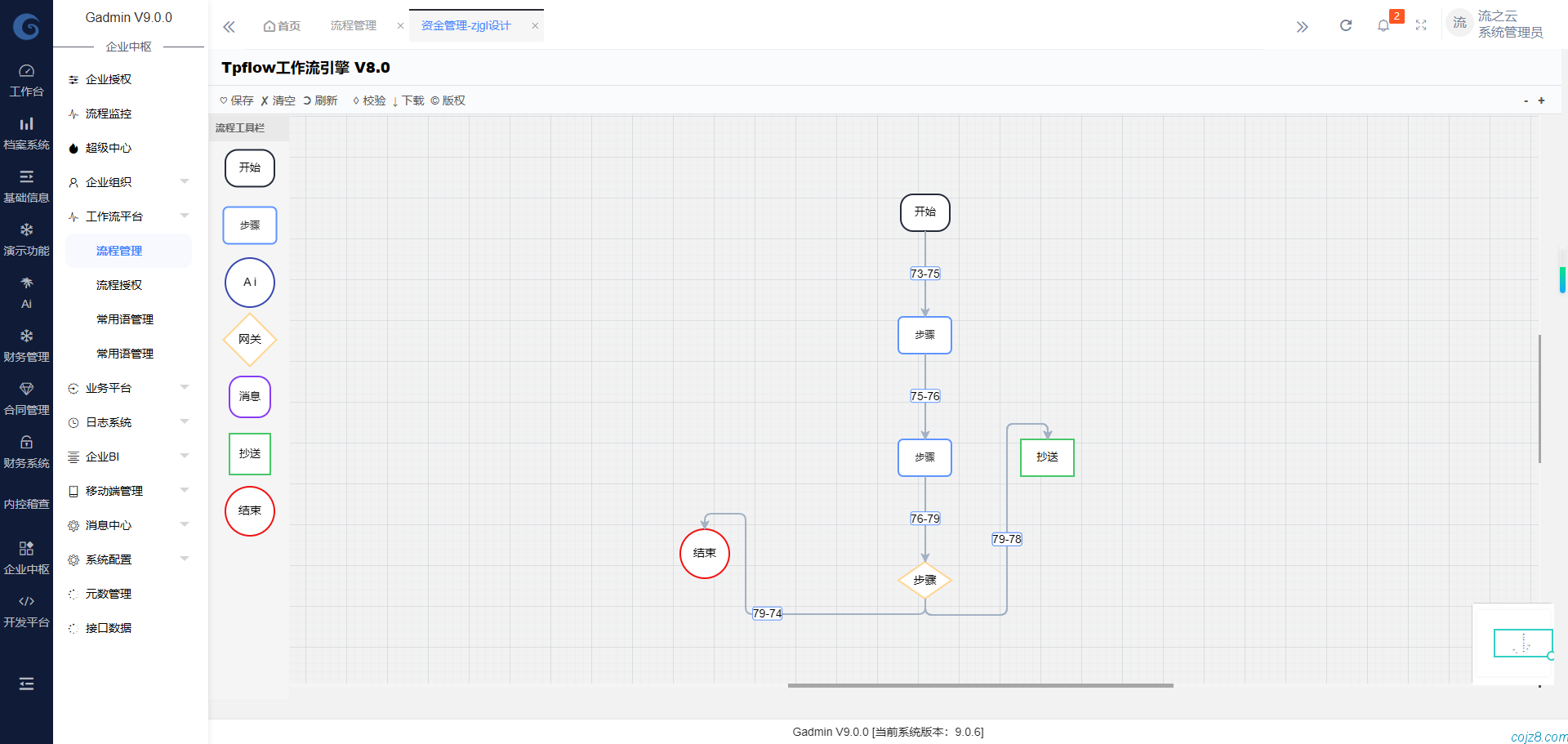
Task: Collapse the sidebar with the bottom menu icon
Action: [x=26, y=684]
